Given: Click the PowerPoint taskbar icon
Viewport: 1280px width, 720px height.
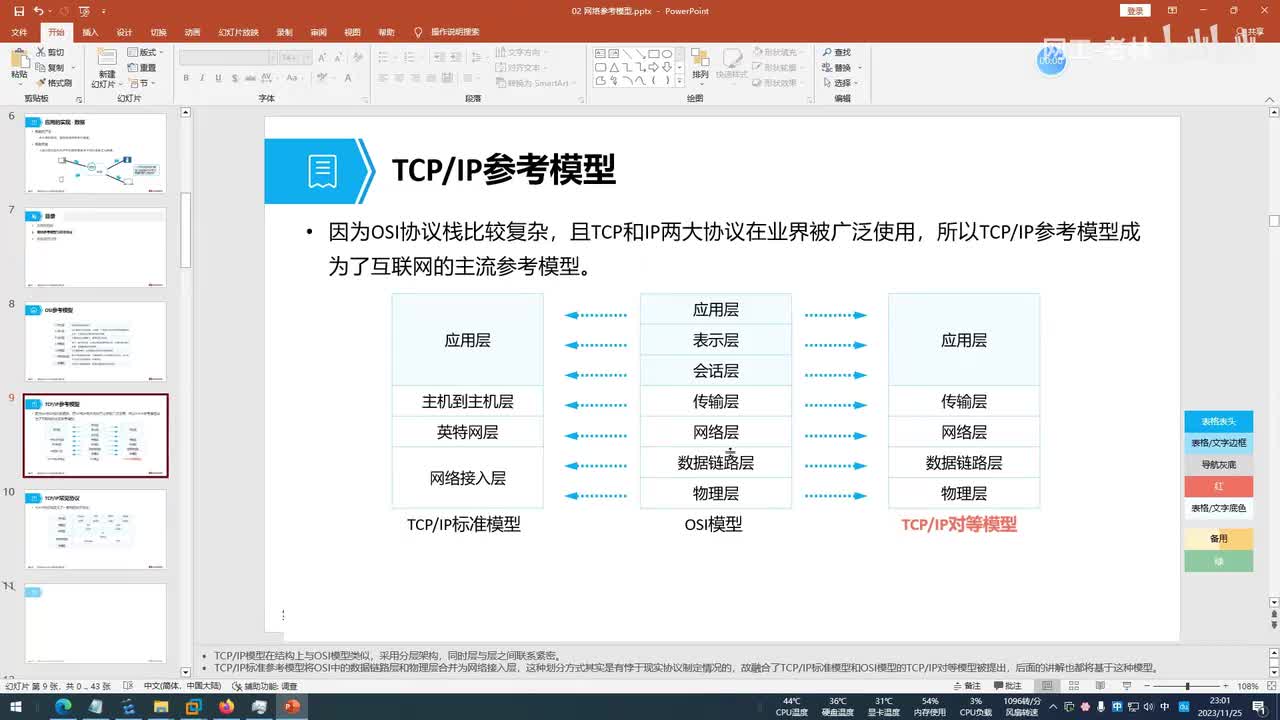Looking at the screenshot, I should click(292, 706).
